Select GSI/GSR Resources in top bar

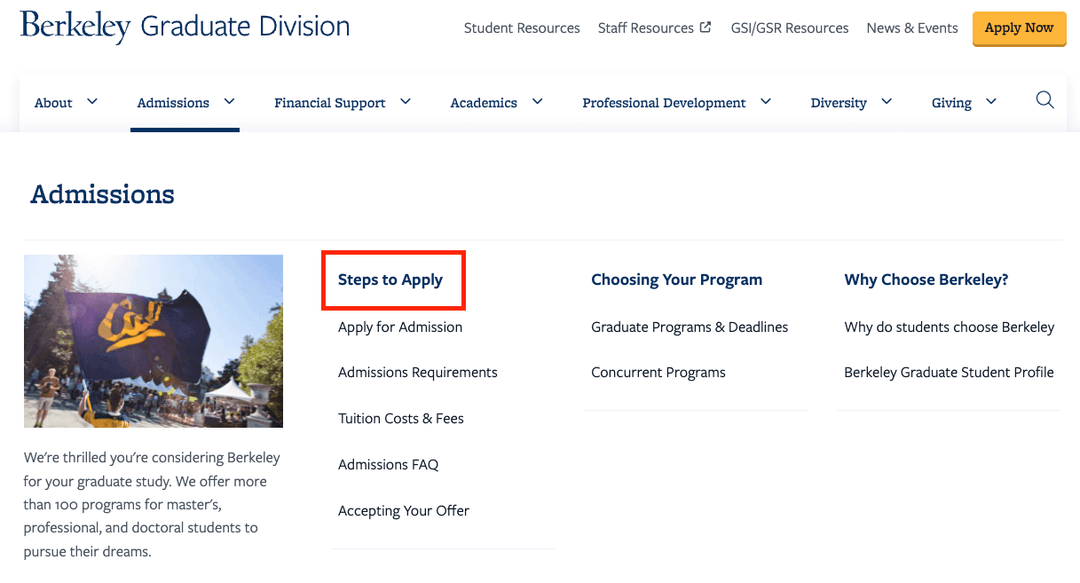click(x=789, y=28)
